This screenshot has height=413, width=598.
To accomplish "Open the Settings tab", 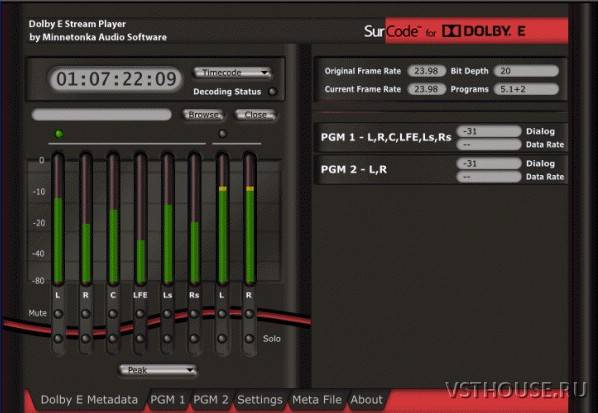I will coord(260,400).
